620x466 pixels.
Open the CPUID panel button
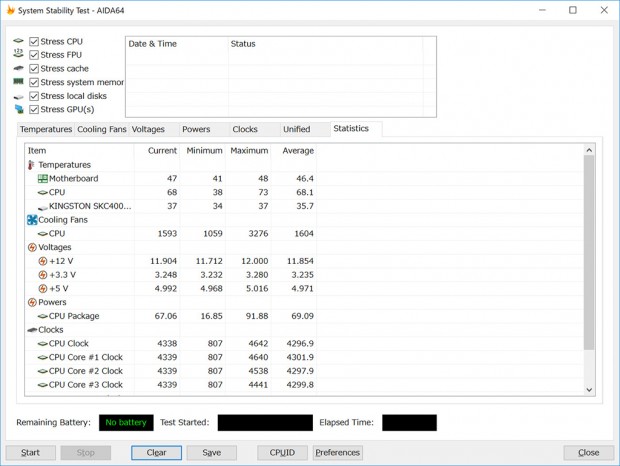click(x=282, y=453)
